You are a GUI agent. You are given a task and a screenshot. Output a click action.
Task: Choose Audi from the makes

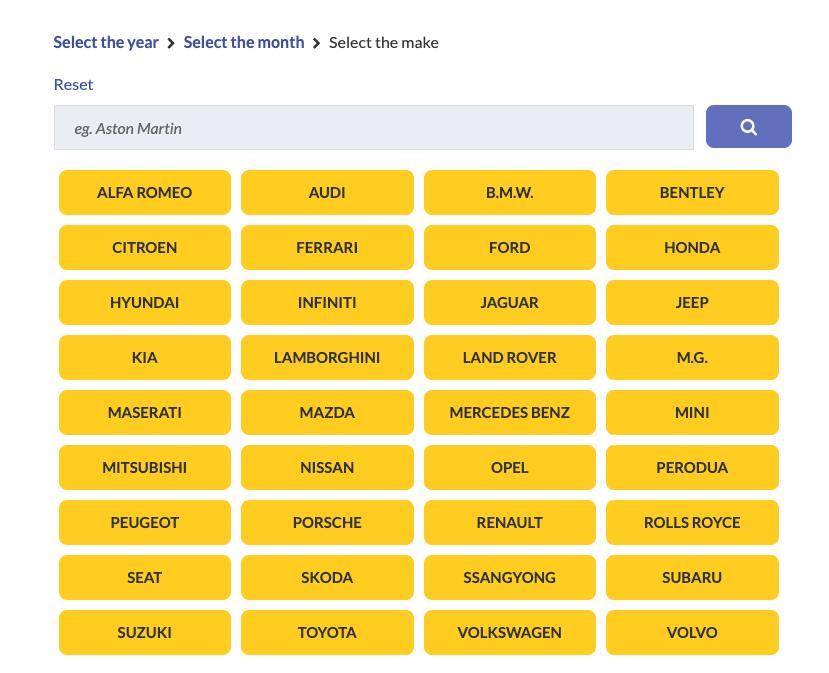(327, 192)
